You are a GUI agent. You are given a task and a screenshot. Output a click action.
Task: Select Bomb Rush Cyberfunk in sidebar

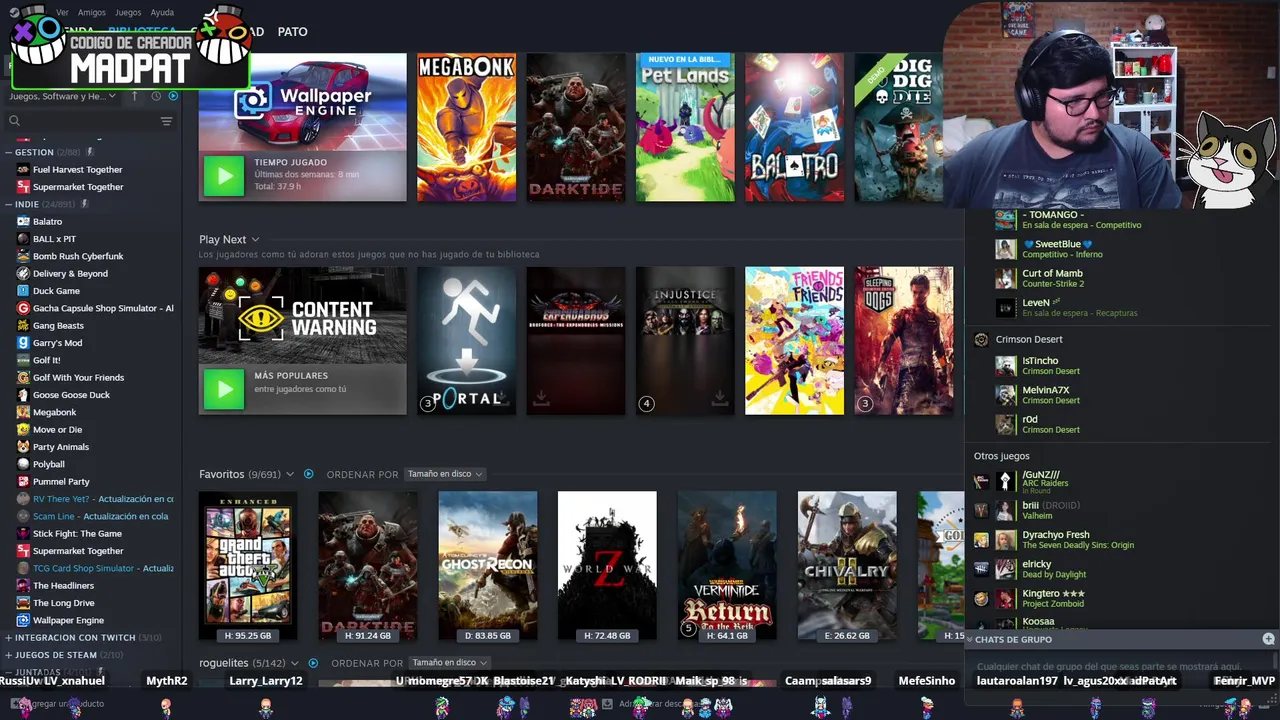(78, 256)
